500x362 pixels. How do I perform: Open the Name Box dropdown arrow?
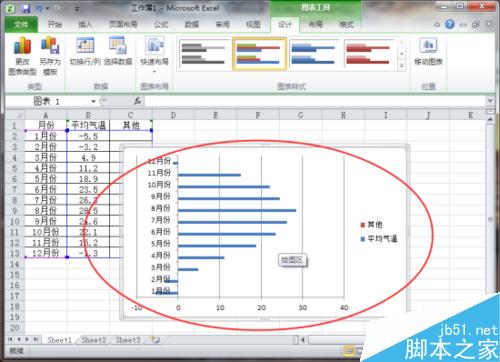[x=94, y=101]
